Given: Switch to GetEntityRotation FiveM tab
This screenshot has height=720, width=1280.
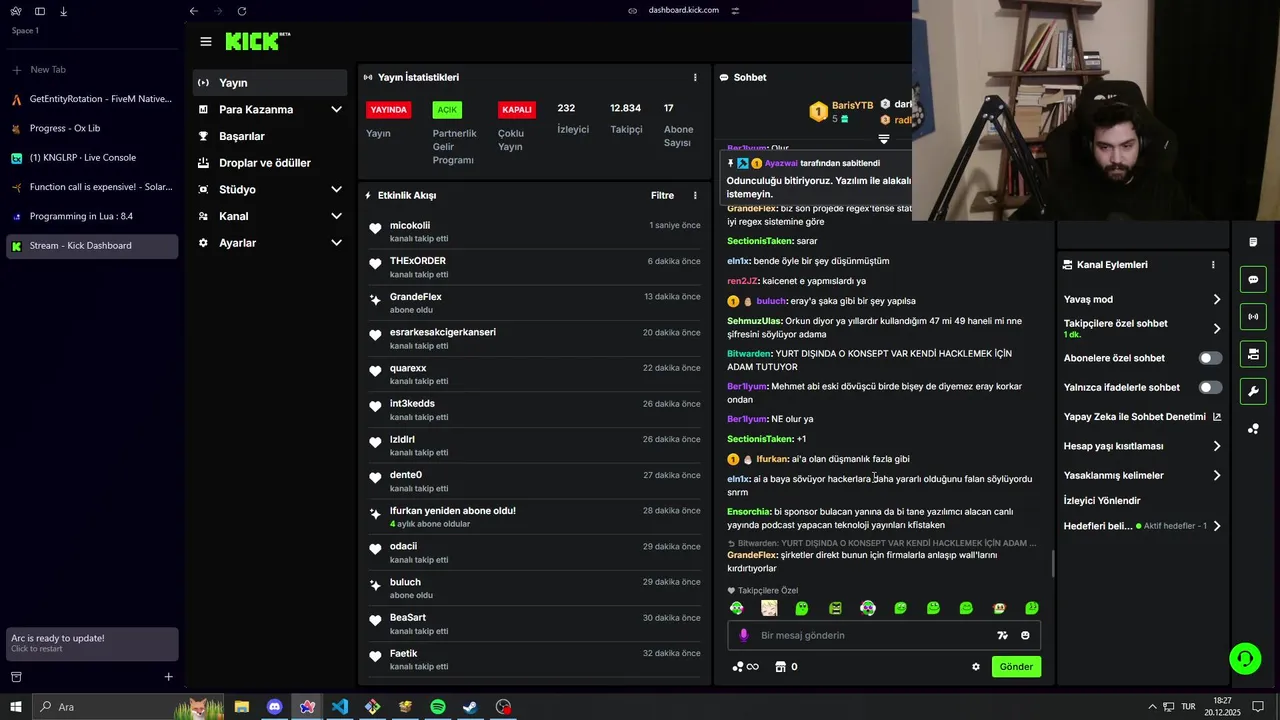Looking at the screenshot, I should 92,99.
